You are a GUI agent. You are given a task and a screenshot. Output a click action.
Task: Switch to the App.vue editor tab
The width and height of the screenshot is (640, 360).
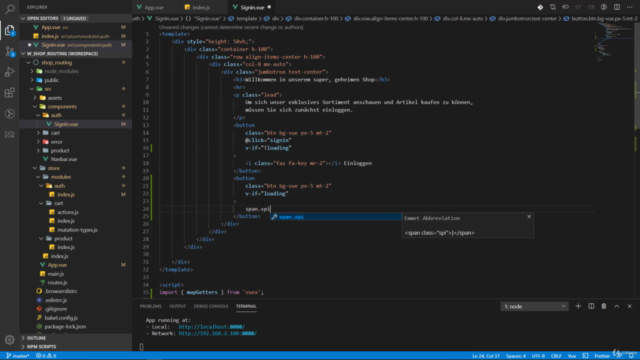click(x=154, y=7)
